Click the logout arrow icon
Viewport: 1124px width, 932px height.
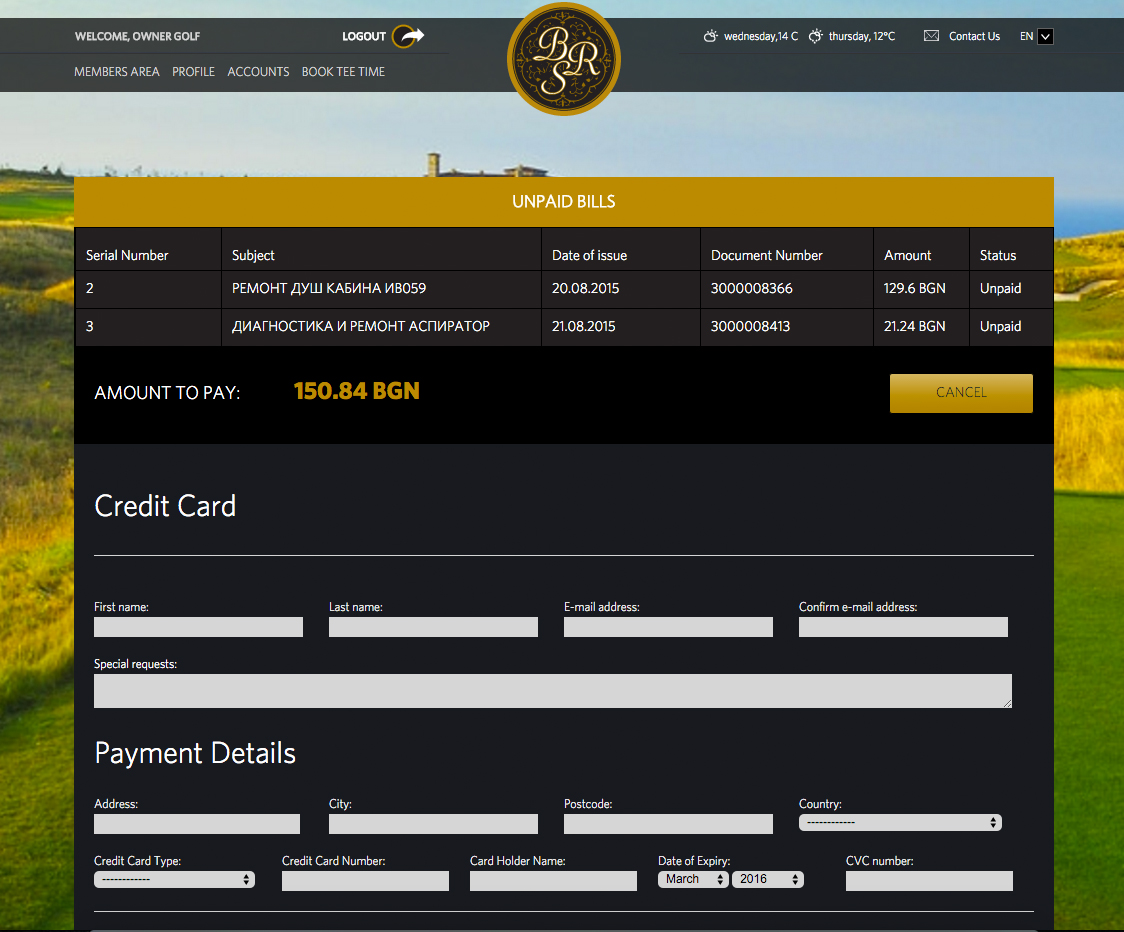click(408, 36)
